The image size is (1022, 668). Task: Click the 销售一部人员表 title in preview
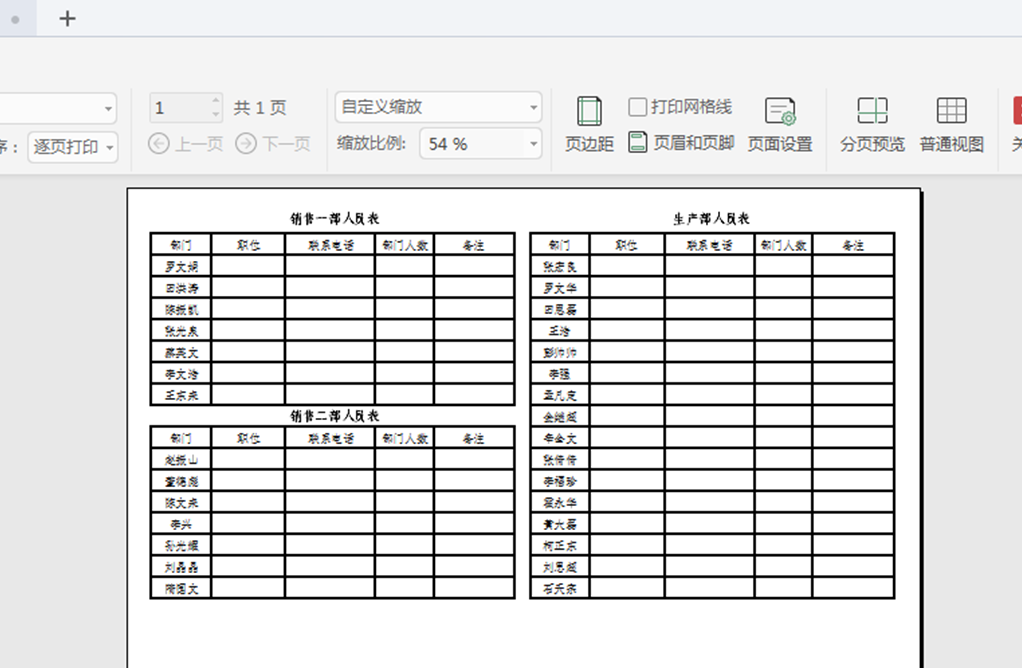334,218
